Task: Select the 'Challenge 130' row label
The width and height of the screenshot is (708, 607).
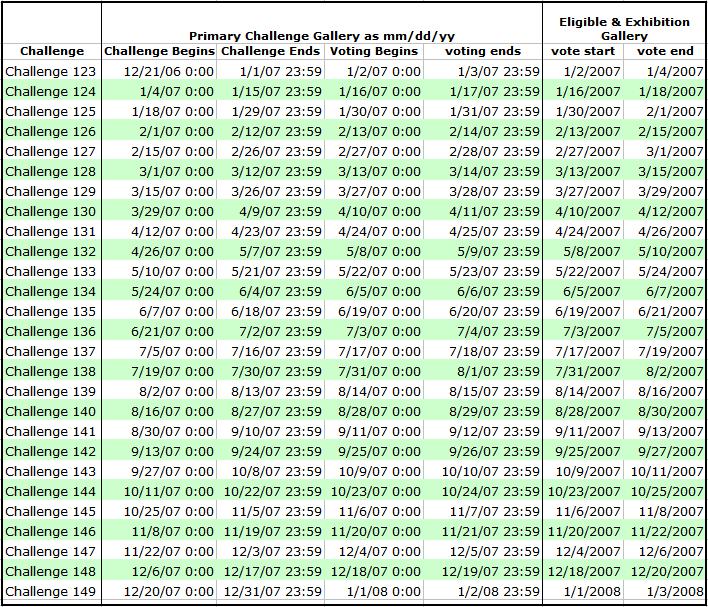Action: coord(51,211)
